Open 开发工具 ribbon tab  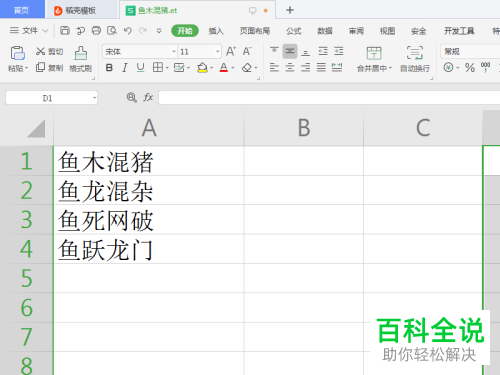(459, 31)
